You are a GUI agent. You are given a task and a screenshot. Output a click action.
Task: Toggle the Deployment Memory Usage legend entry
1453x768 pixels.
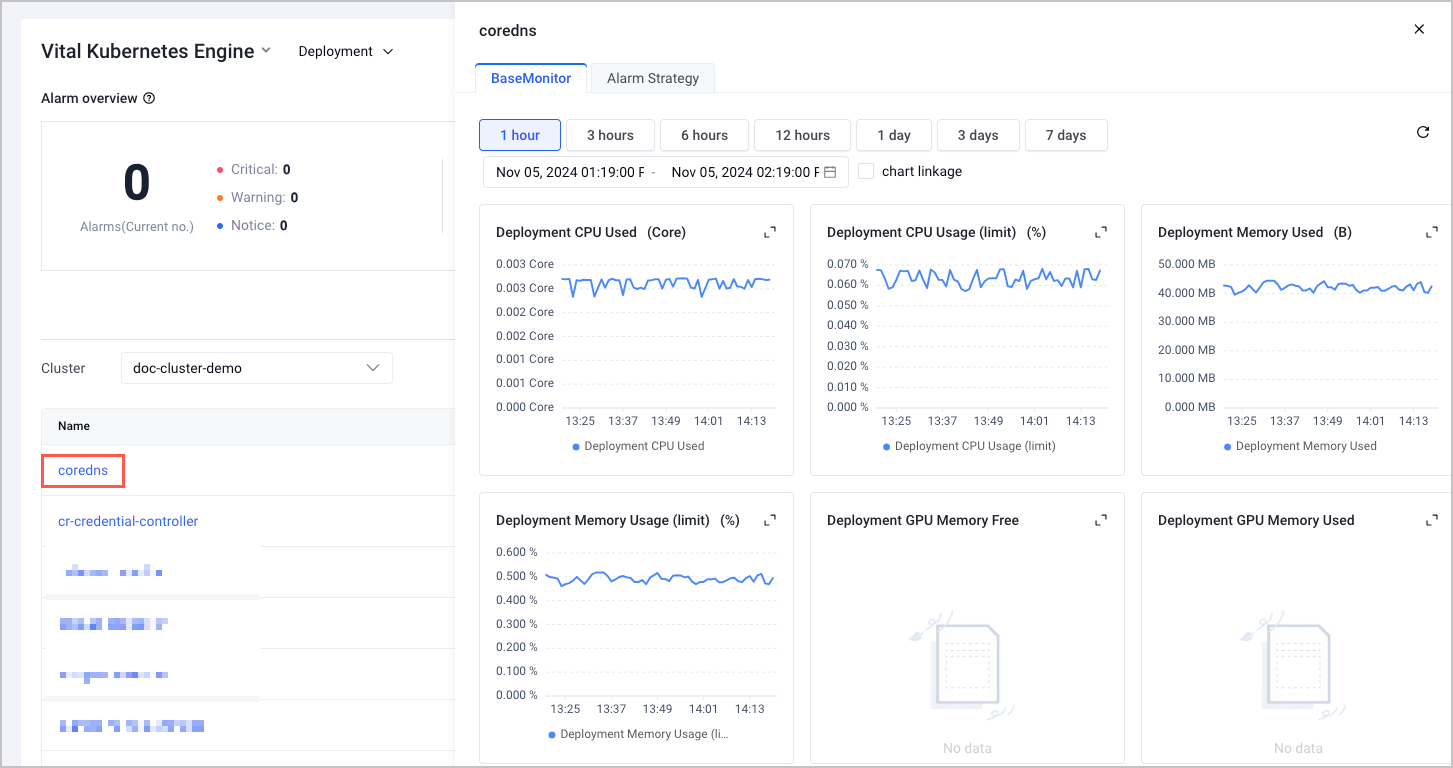tap(639, 734)
